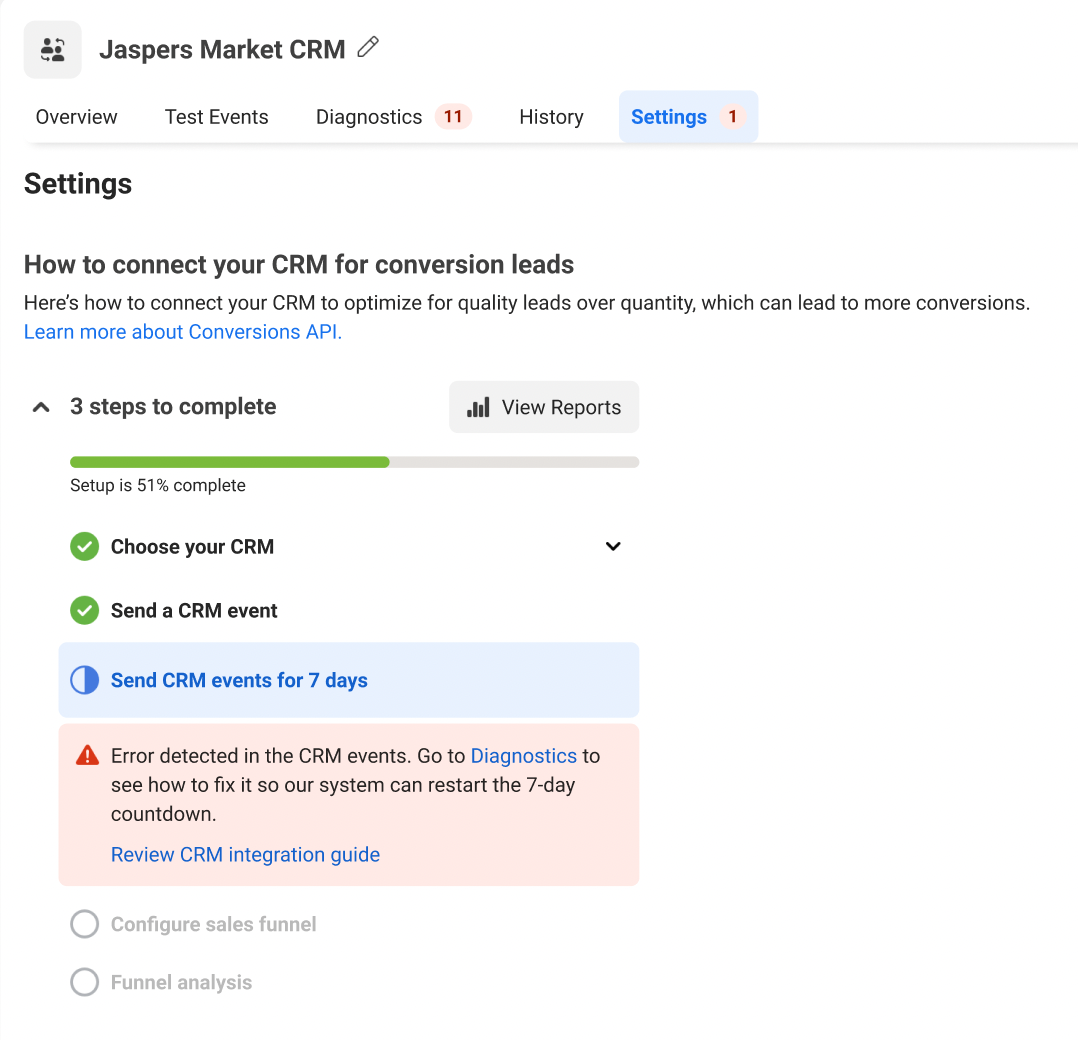Switch to the Test Events tab
Screen dimensions: 1078x1040
pos(217,117)
